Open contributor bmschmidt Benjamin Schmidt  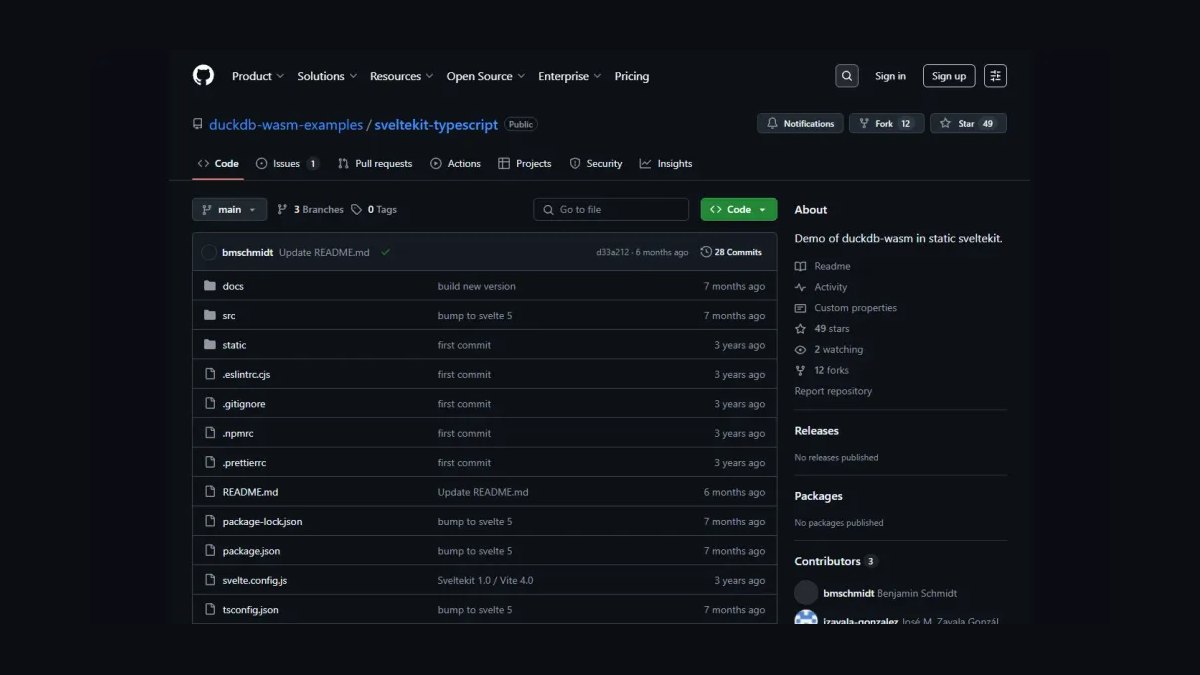(876, 593)
